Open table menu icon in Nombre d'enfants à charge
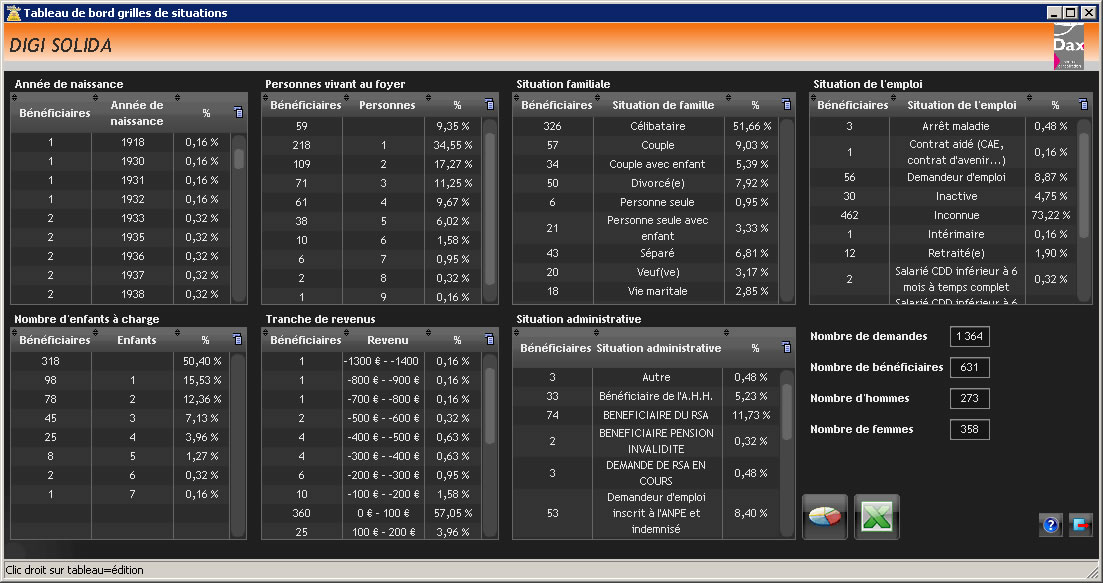The width and height of the screenshot is (1103, 583). 238,340
